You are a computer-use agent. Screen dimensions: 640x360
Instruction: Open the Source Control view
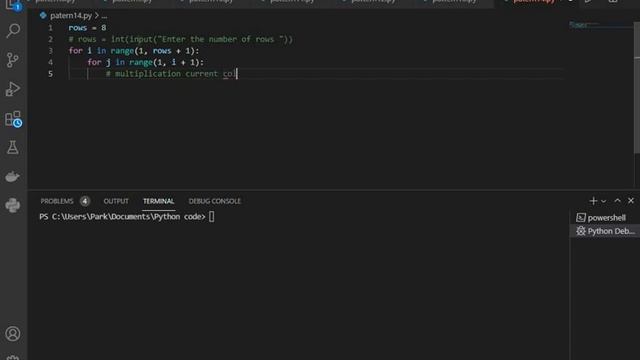tap(13, 60)
